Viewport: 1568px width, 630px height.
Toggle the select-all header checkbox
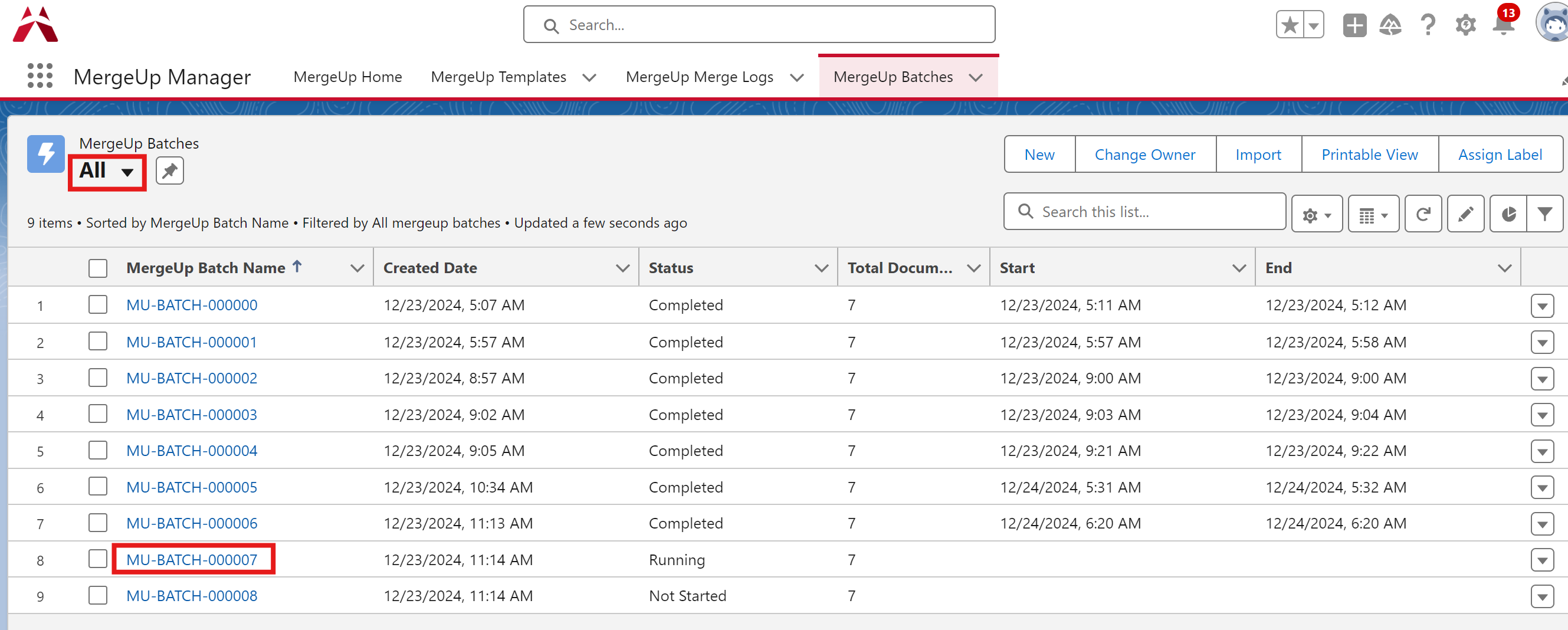(97, 268)
